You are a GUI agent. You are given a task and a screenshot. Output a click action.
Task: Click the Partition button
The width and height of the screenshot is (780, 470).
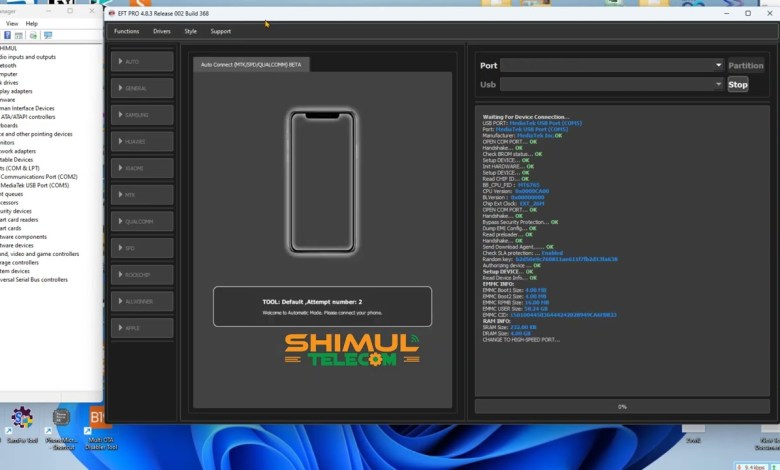point(746,66)
